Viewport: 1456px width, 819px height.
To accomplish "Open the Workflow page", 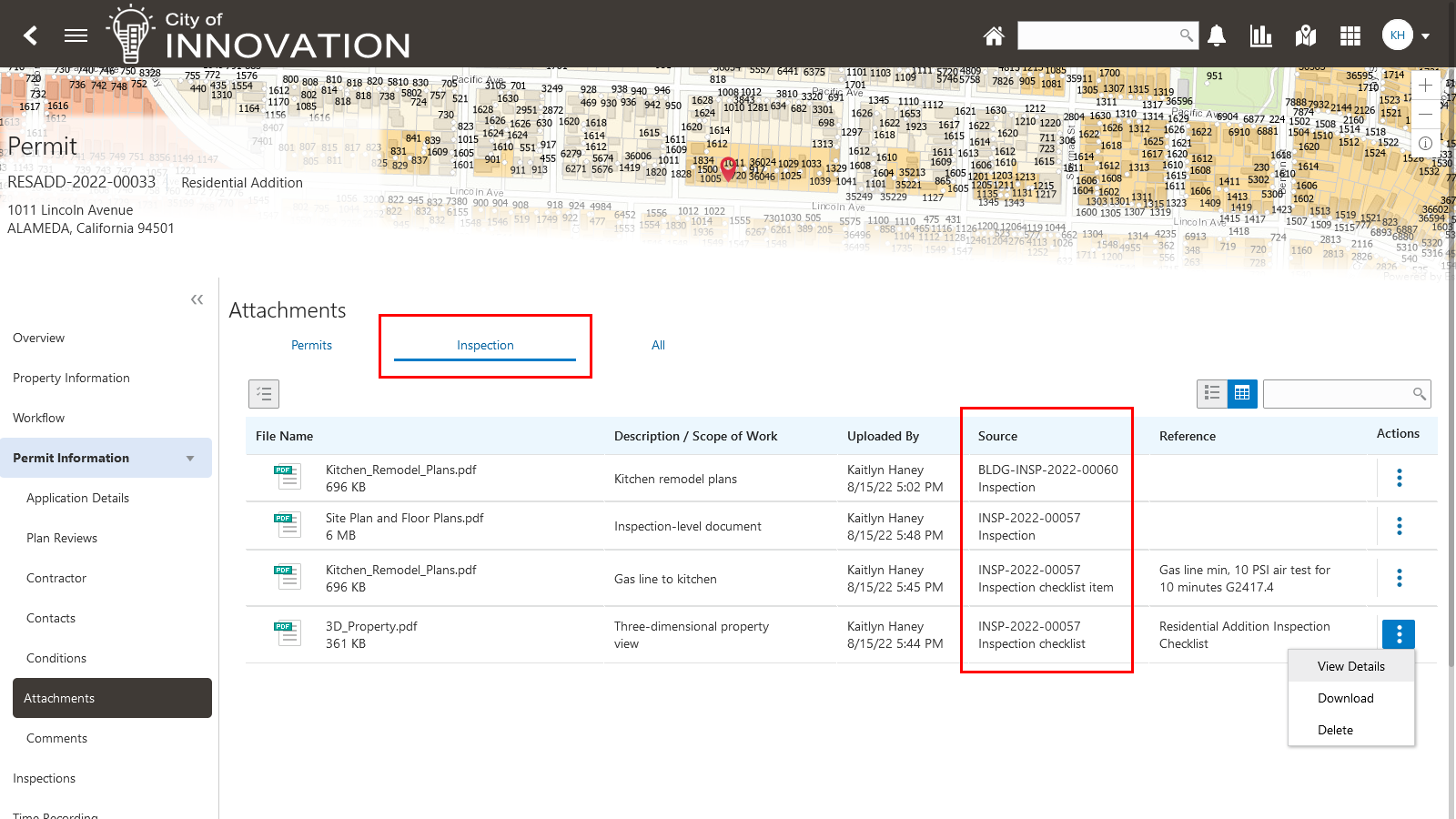I will pyautogui.click(x=39, y=418).
